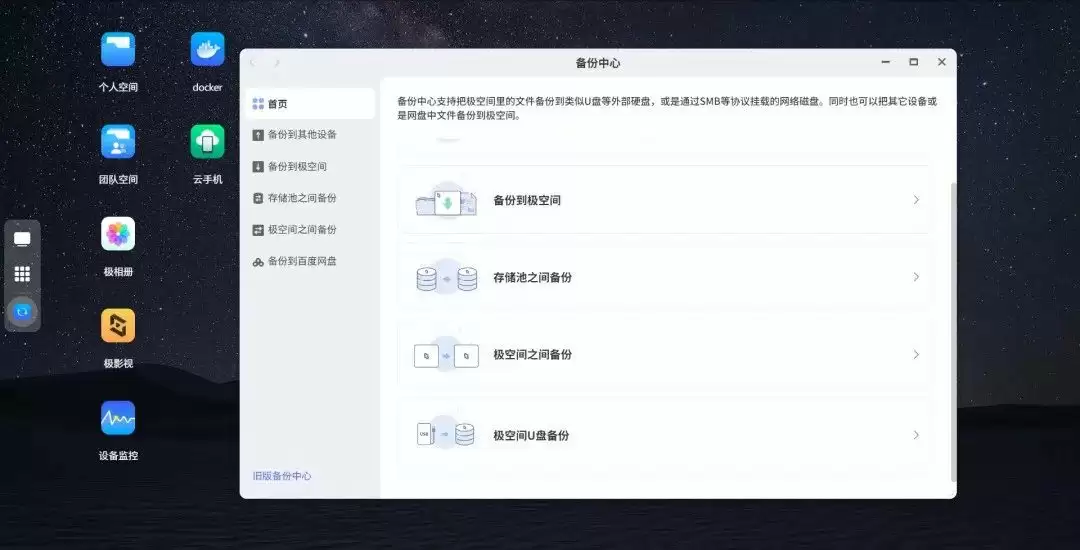This screenshot has height=550, width=1080.
Task: Open the 云手机 app icon
Action: 207,142
